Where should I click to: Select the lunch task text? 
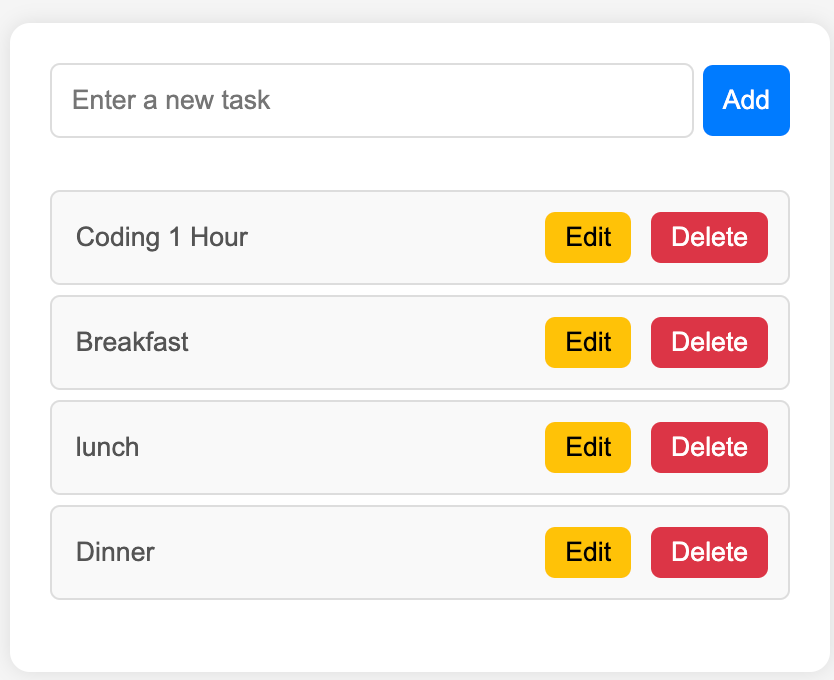point(107,447)
